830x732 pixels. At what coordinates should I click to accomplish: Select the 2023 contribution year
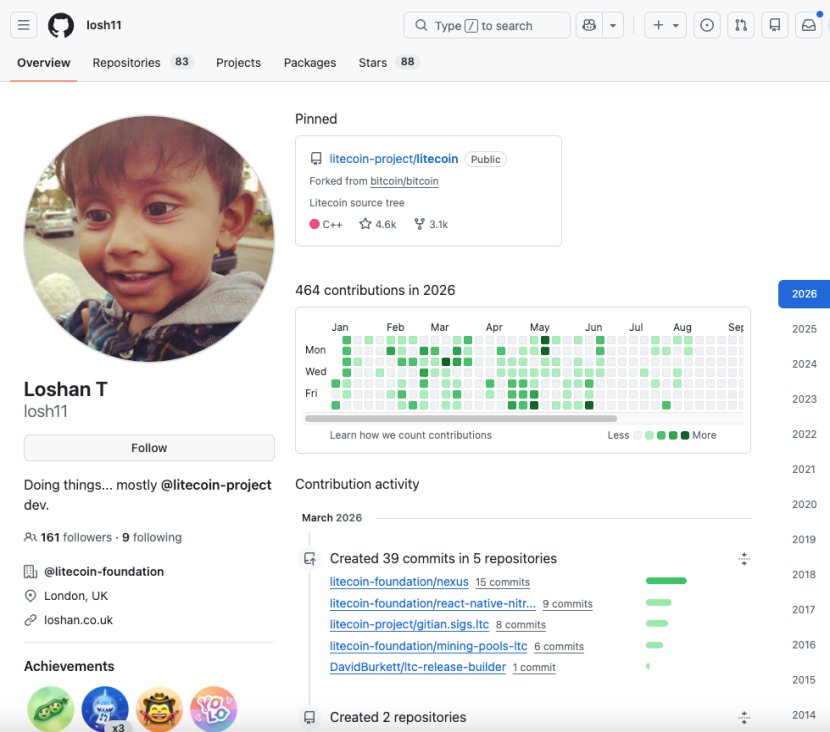pyautogui.click(x=804, y=399)
